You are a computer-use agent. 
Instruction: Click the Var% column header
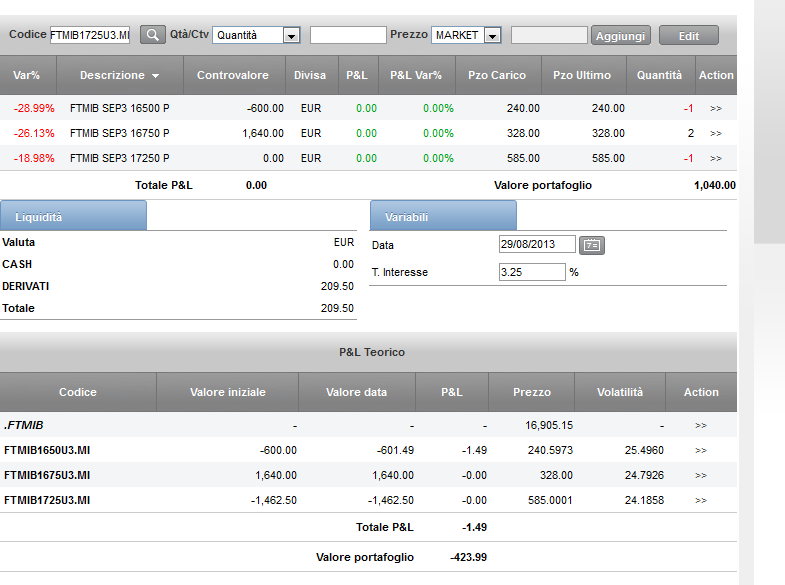click(x=27, y=75)
